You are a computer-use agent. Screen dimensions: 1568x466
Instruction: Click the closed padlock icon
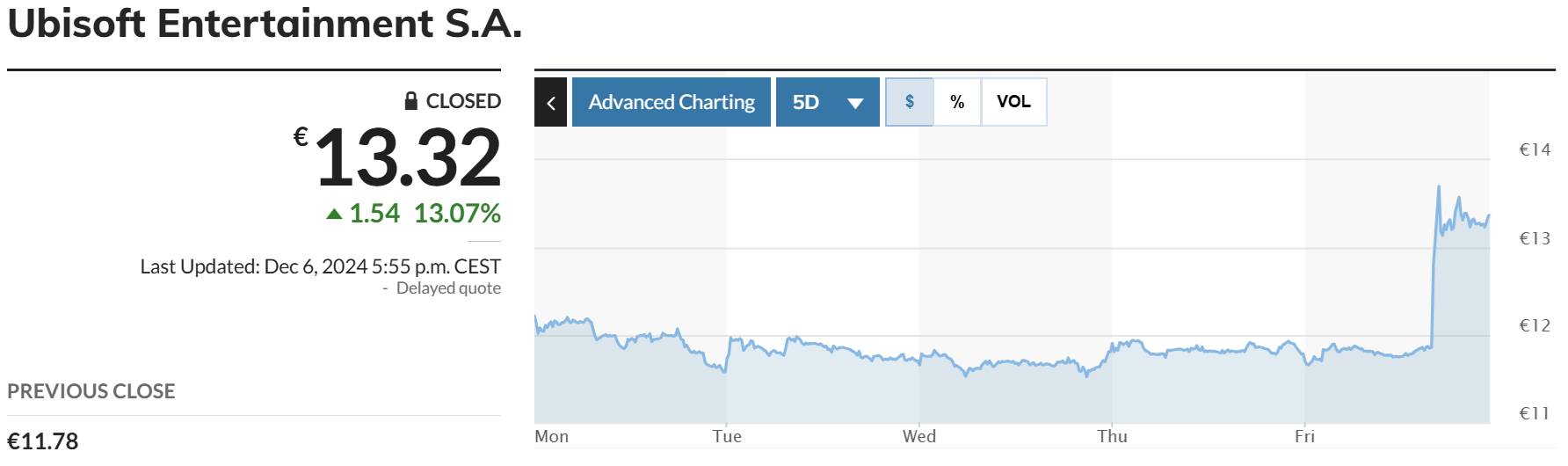410,101
